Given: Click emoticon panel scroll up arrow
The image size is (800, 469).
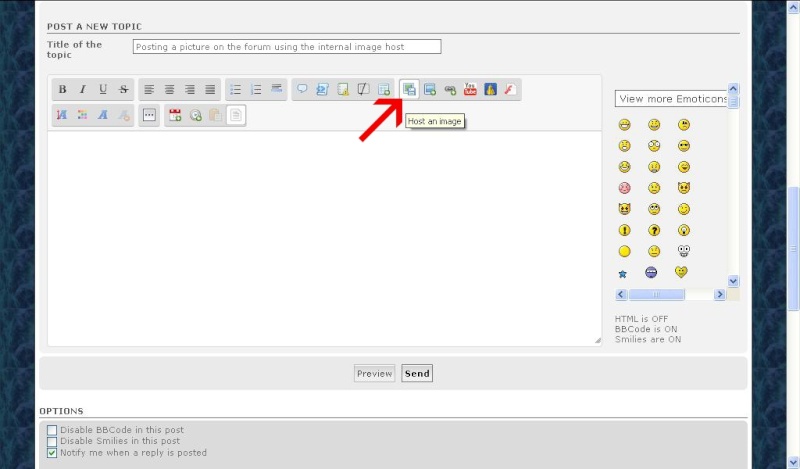Looking at the screenshot, I should tap(733, 88).
